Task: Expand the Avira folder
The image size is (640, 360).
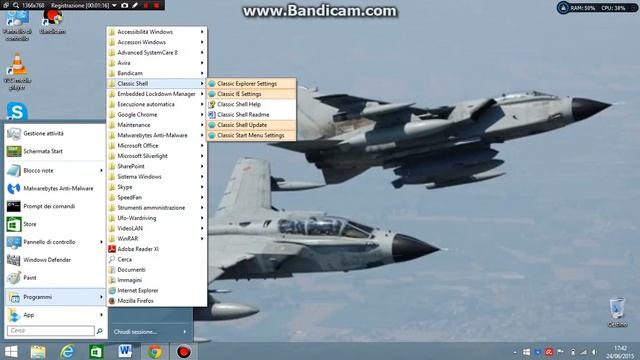Action: 157,63
